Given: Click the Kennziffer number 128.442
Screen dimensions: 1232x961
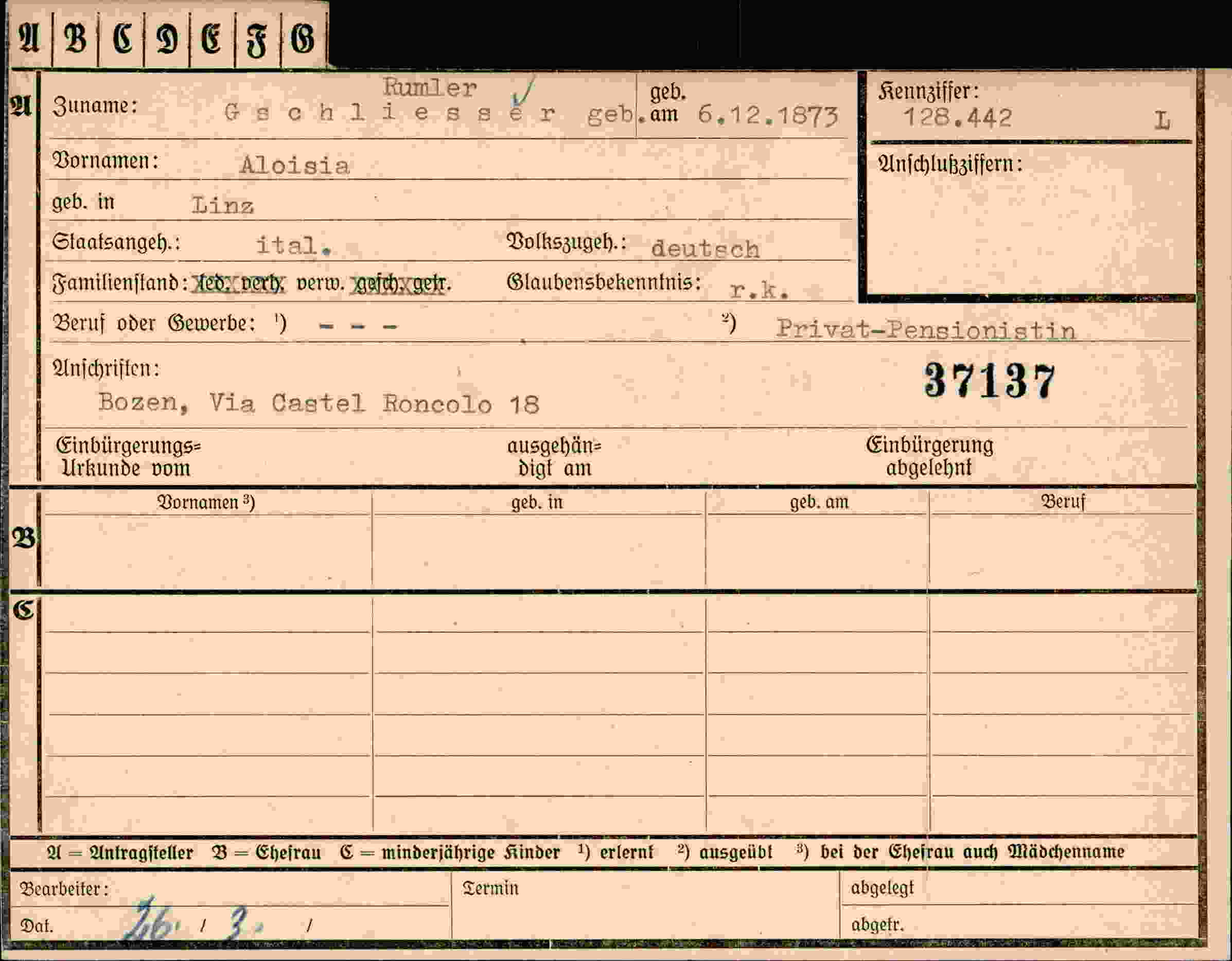Looking at the screenshot, I should point(957,118).
